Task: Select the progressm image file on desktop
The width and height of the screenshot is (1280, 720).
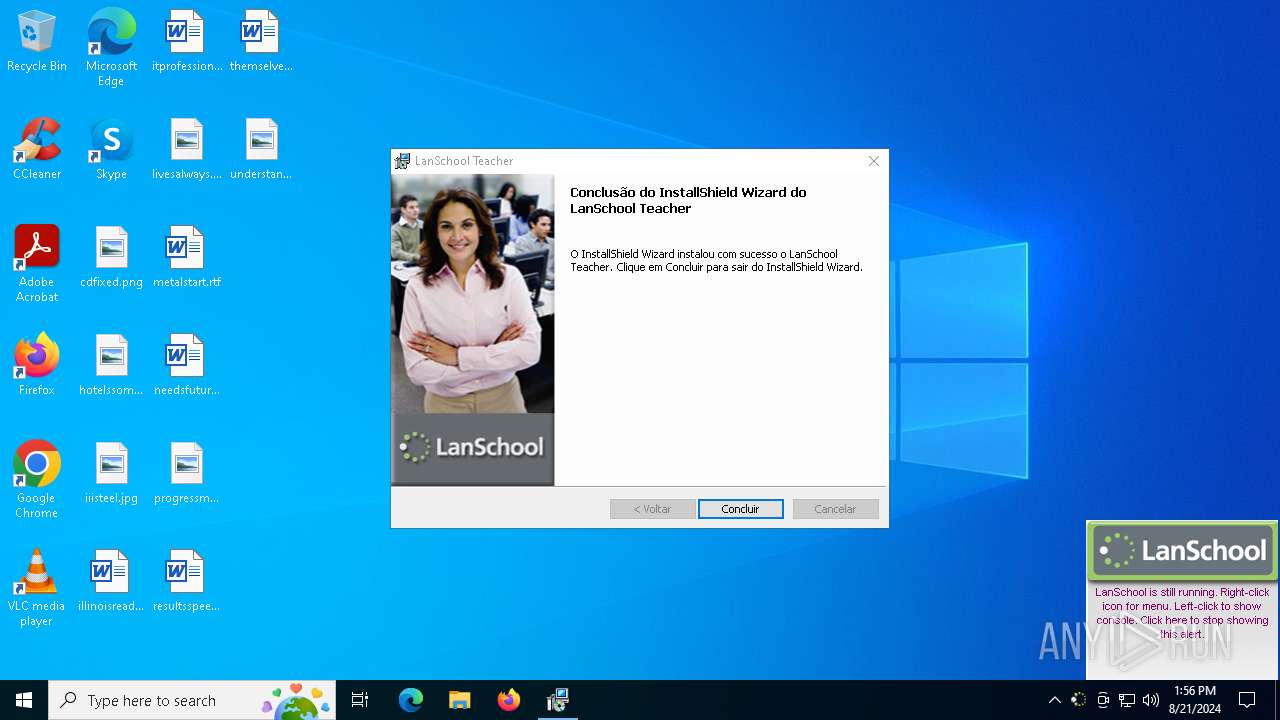Action: [x=186, y=474]
